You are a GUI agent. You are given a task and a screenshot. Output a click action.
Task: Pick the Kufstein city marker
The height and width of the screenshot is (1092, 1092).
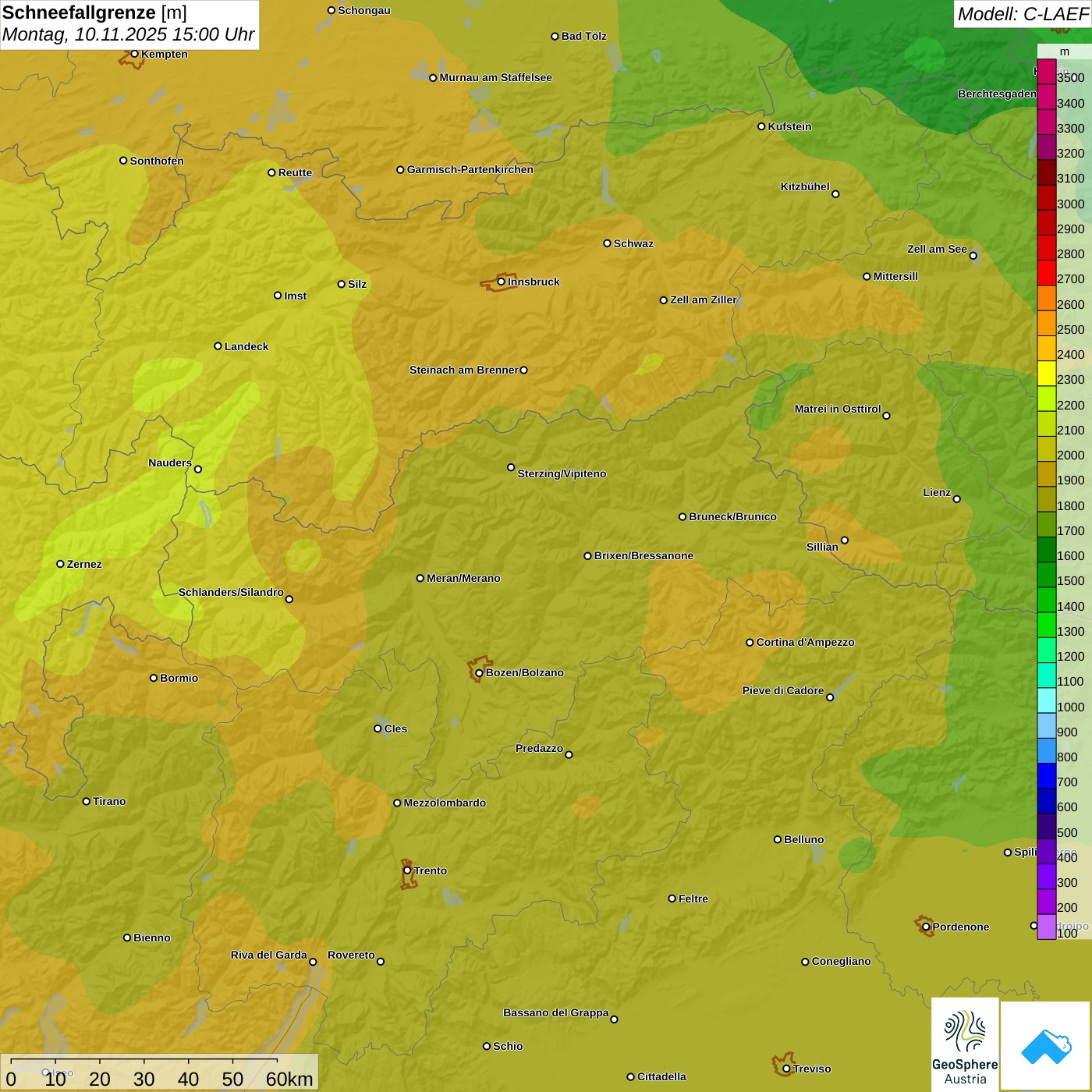761,126
